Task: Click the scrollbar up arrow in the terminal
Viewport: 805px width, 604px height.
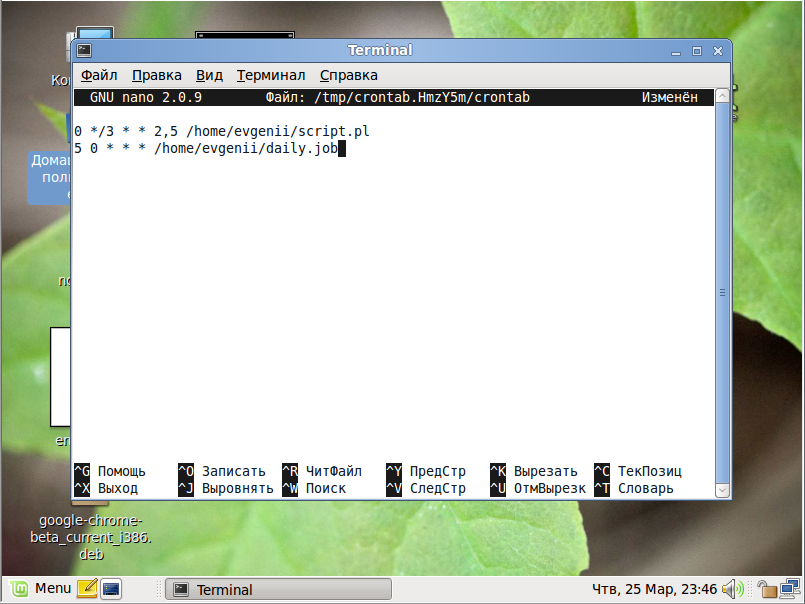Action: point(722,96)
